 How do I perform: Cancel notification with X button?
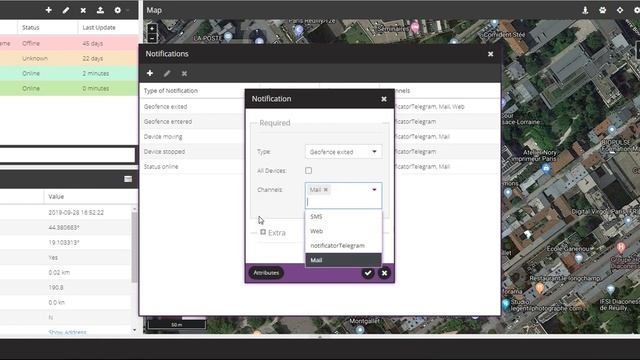384,273
